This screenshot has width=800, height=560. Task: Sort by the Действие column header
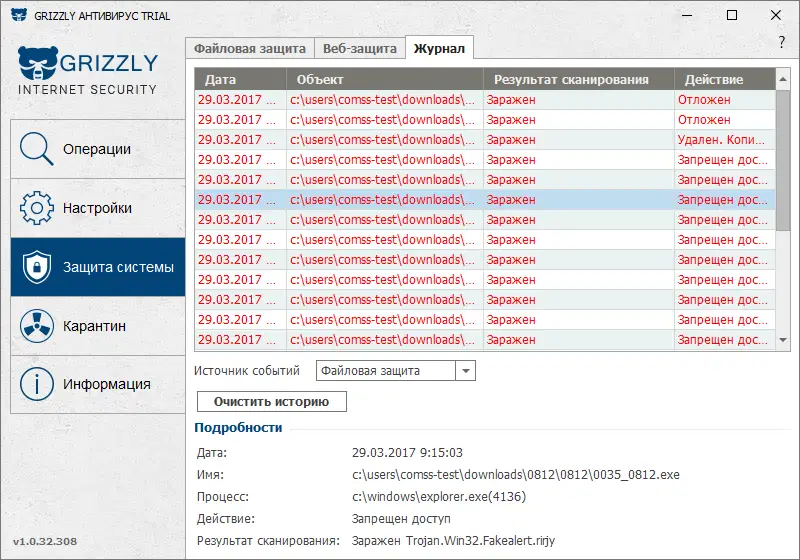pos(724,80)
